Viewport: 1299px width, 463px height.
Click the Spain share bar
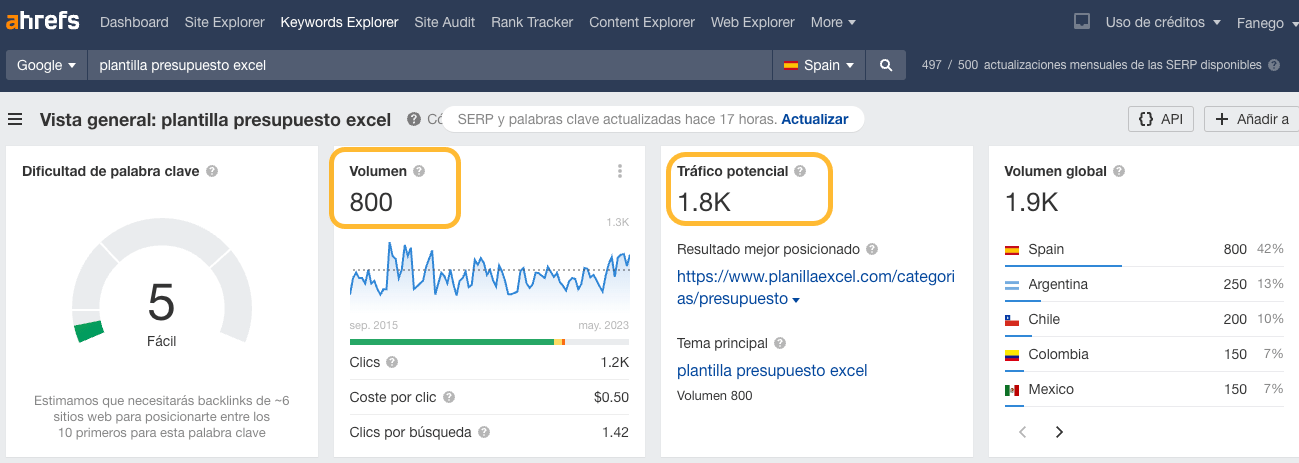1062,265
